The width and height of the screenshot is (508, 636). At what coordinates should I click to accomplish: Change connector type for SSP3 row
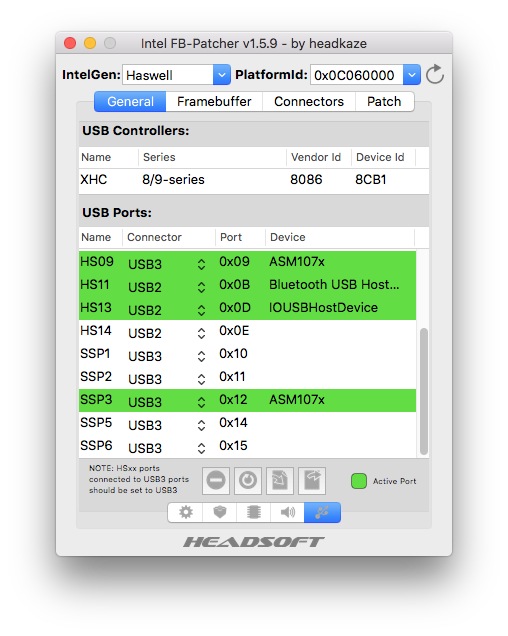tap(201, 402)
